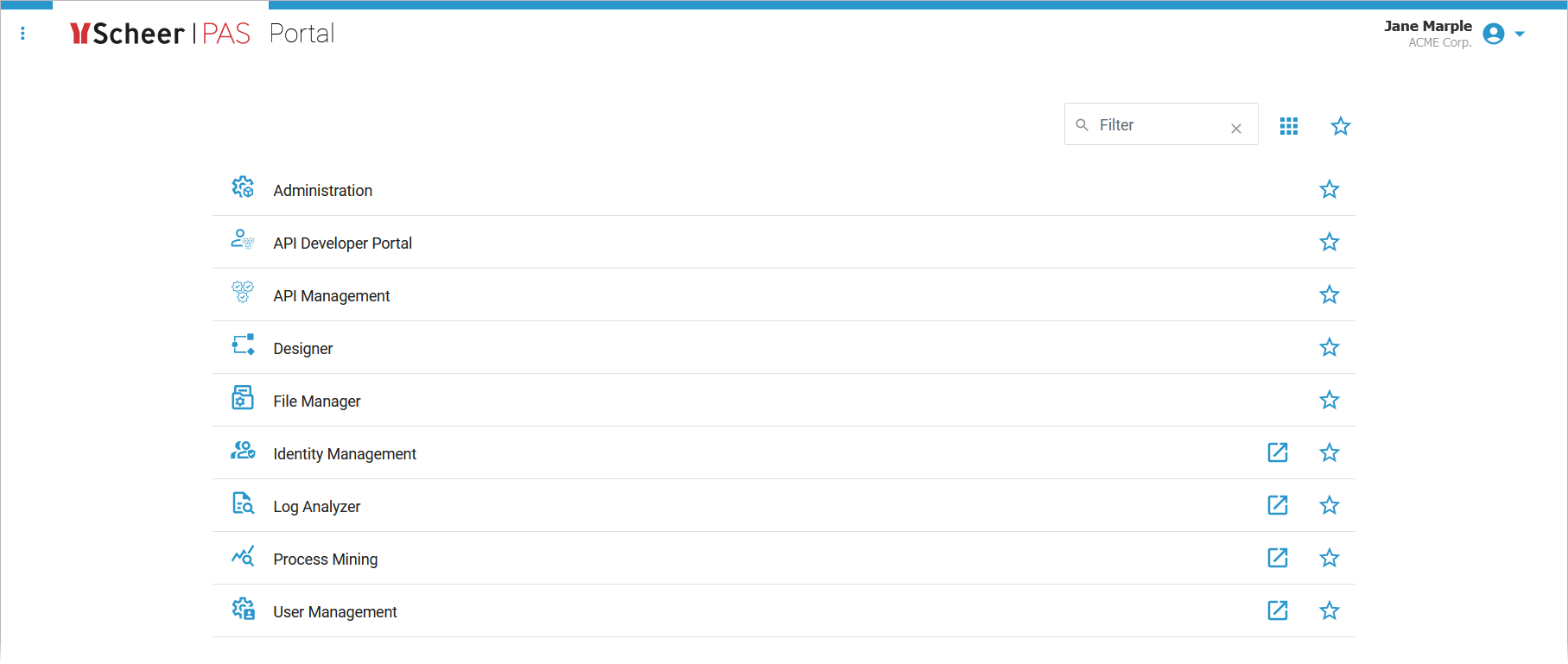The image size is (1568, 664).
Task: Click the Process Mining chart icon
Action: click(243, 556)
